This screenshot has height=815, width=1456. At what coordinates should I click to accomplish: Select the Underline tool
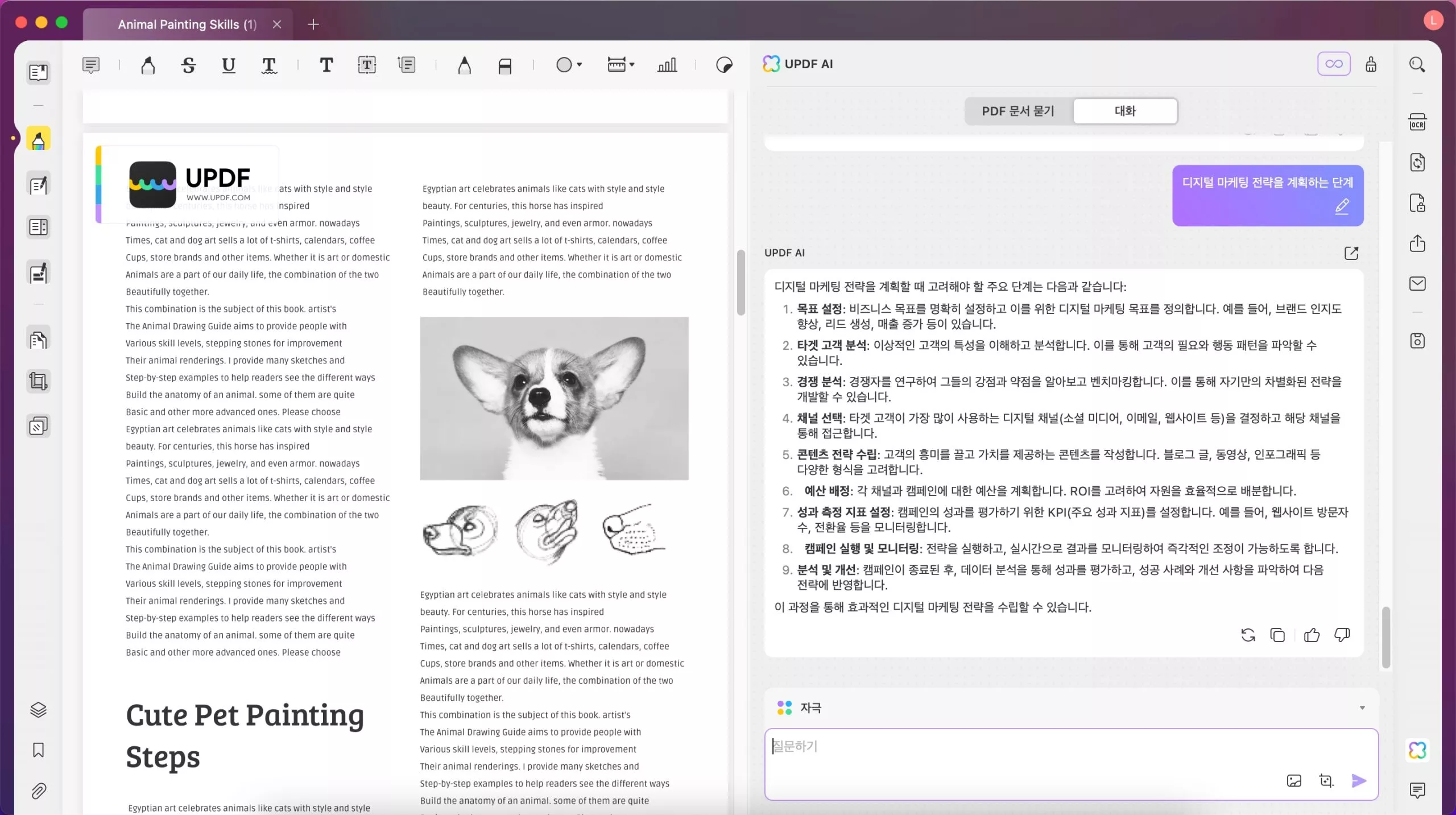point(229,65)
